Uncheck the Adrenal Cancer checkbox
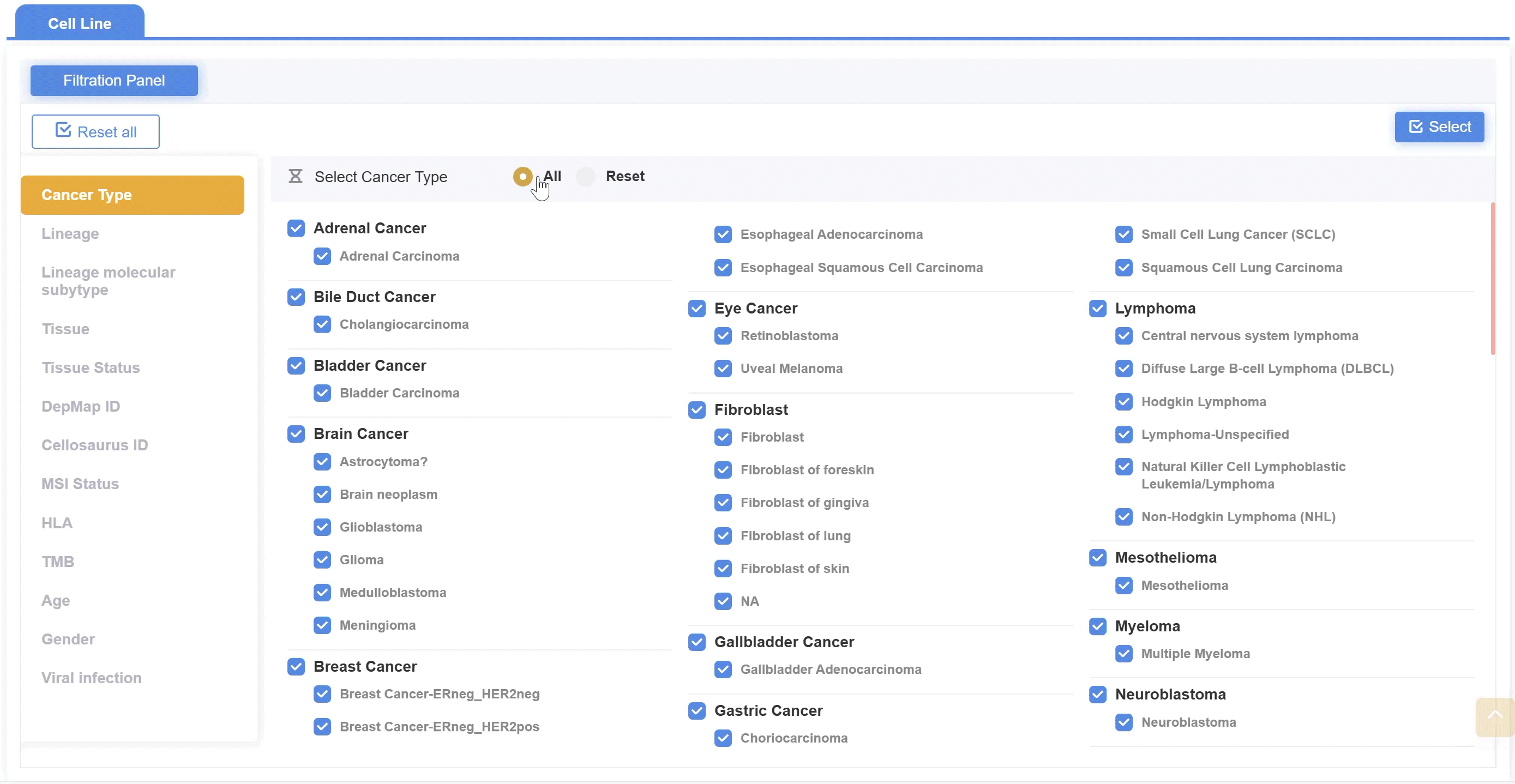1515x784 pixels. pyautogui.click(x=296, y=228)
